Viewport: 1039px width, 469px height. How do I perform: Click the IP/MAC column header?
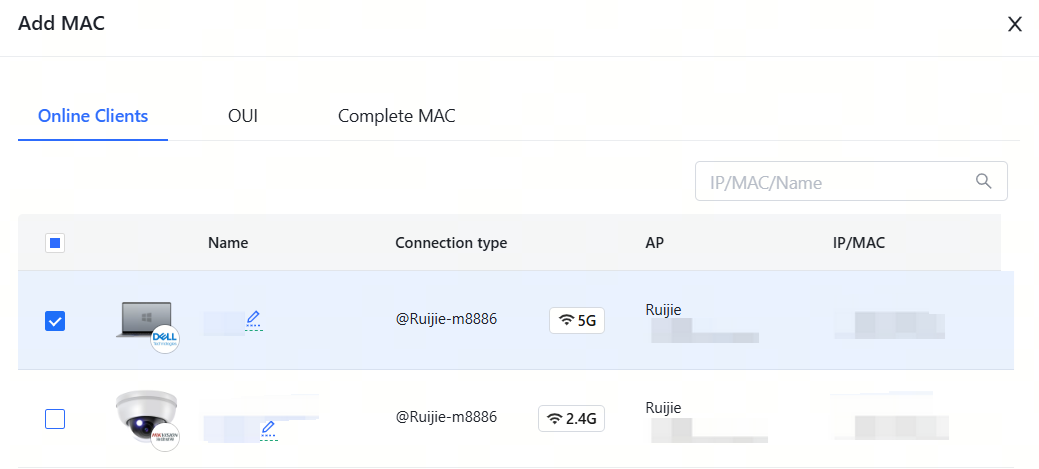pyautogui.click(x=858, y=243)
